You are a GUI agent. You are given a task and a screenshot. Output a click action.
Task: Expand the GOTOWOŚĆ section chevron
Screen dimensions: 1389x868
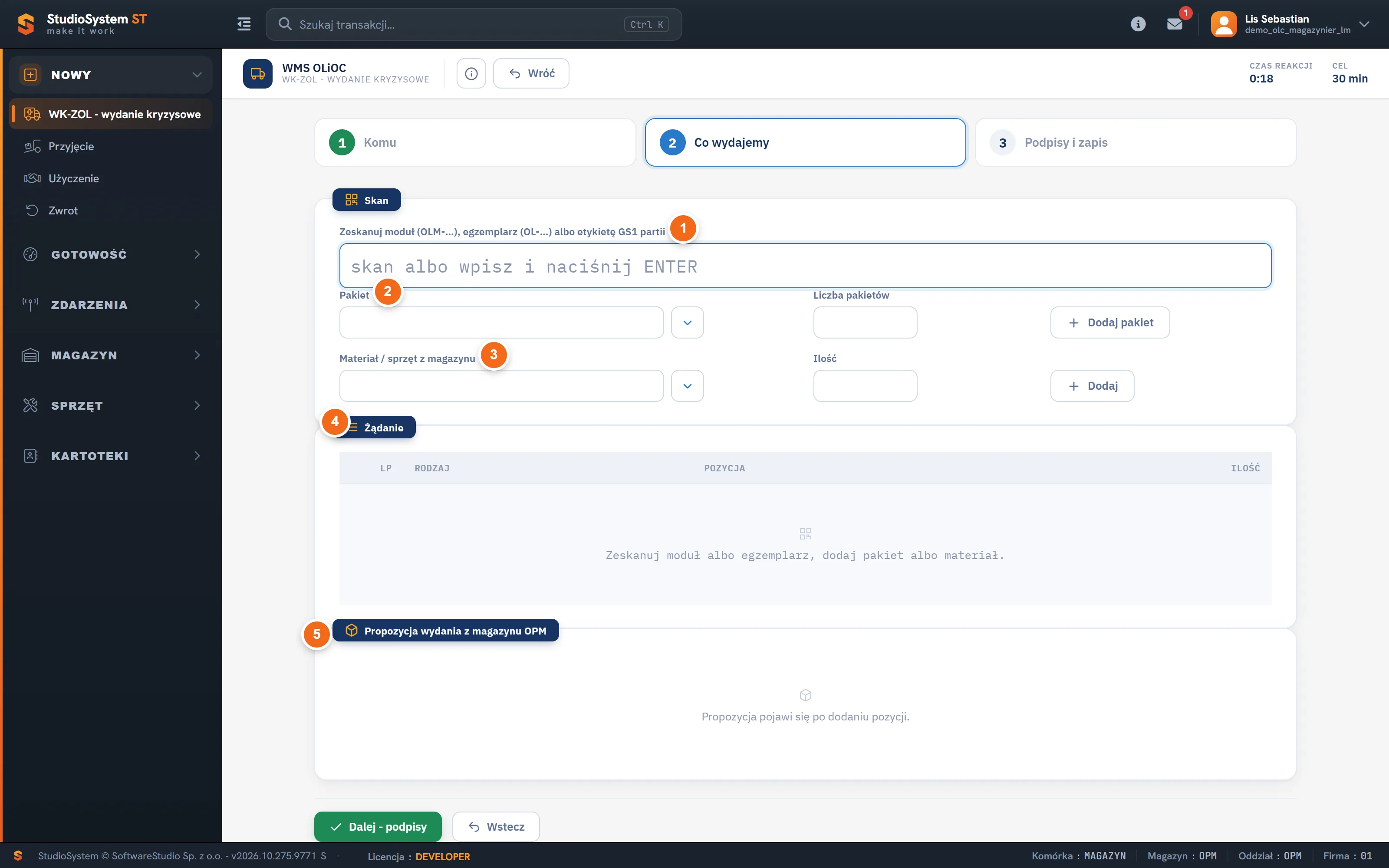(197, 254)
